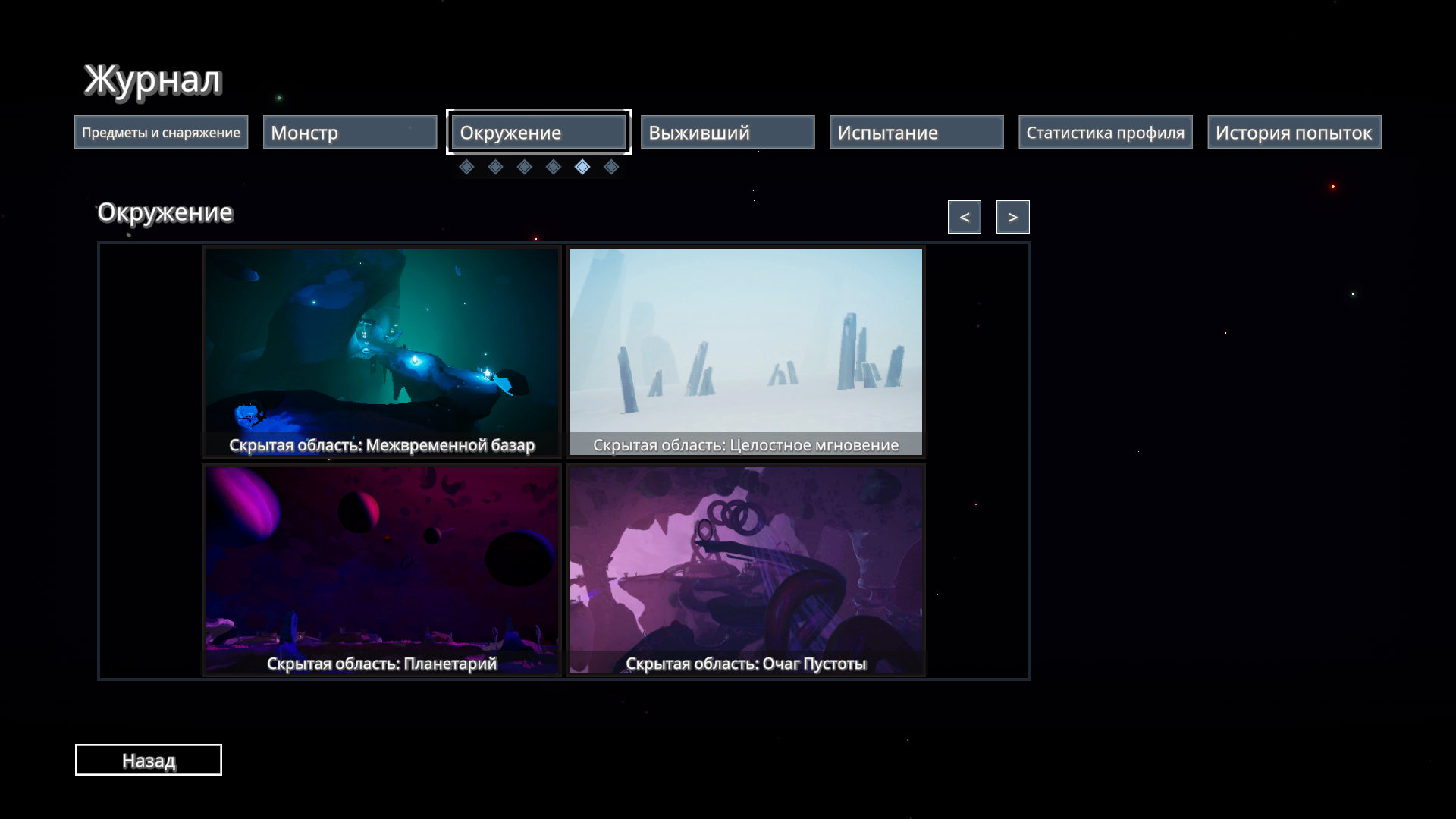1456x819 pixels.
Task: Select the third diamond page dot
Action: coord(524,167)
